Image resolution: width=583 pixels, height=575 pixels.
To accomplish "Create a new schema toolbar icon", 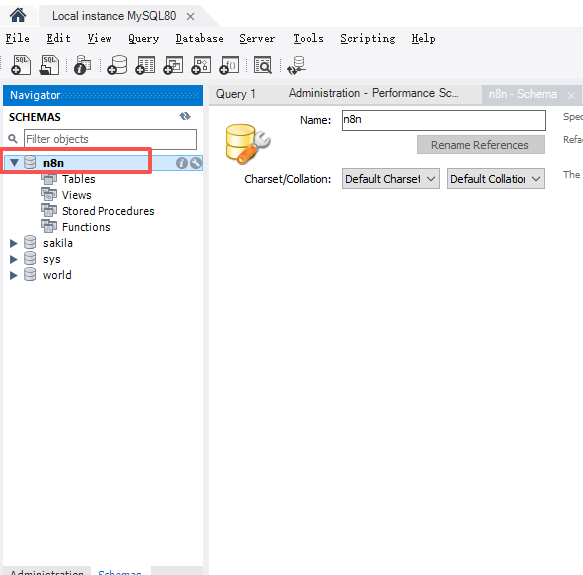I will [x=117, y=65].
